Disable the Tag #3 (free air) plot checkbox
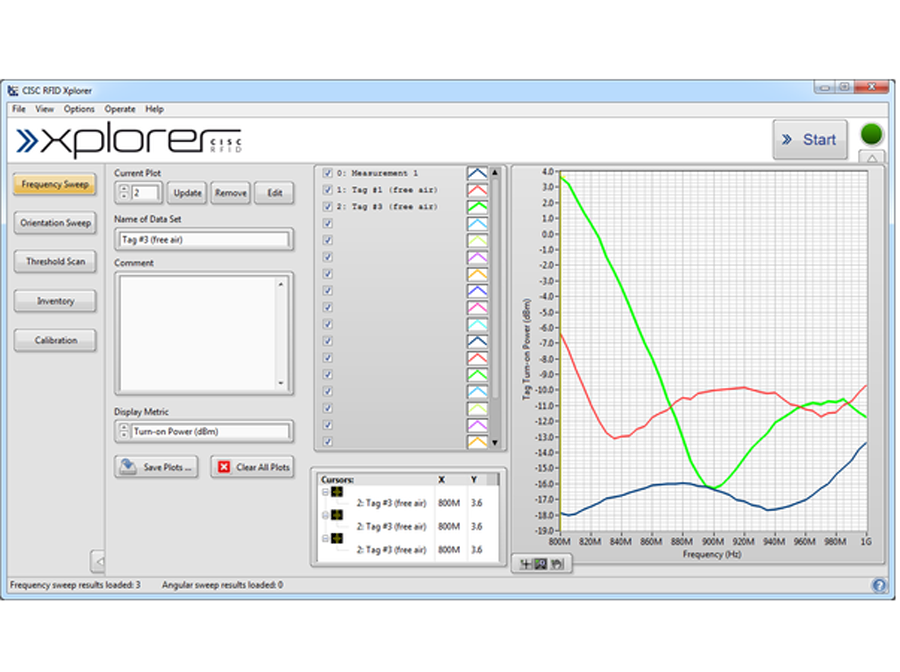The image size is (900, 672). point(327,207)
